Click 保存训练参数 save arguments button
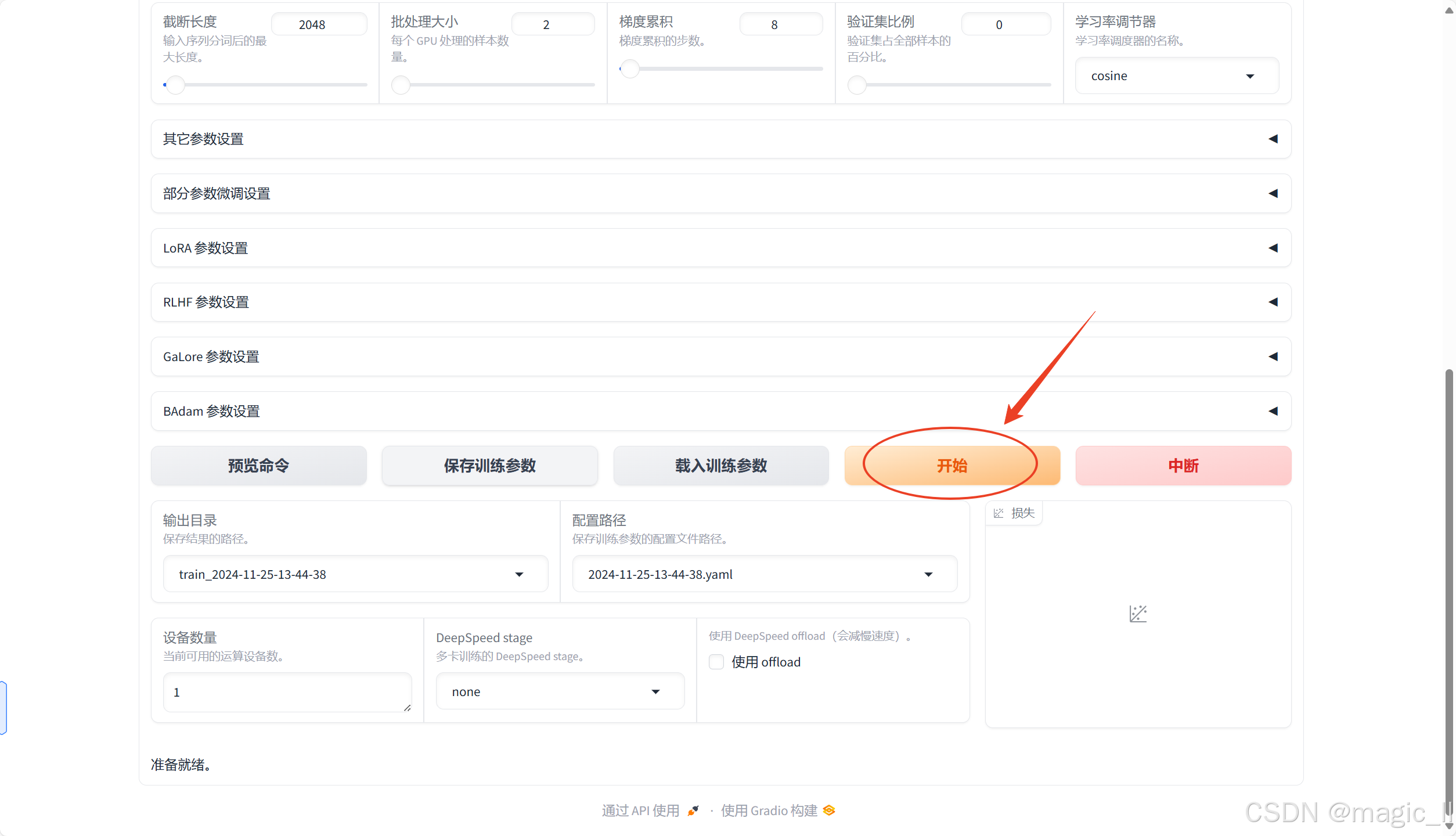Viewport: 1456px width, 836px height. [x=489, y=466]
